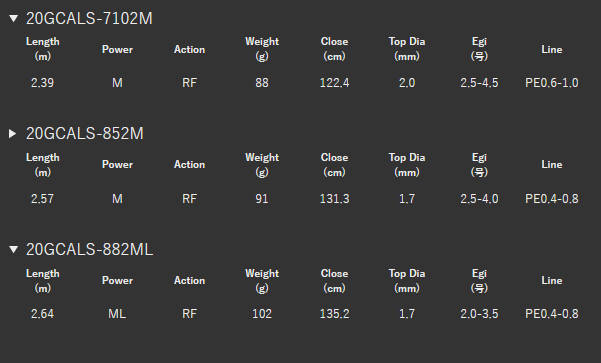This screenshot has height=363, width=601.
Task: Collapse the 20GCALS-882ML disclosure triangle
Action: click(13, 250)
